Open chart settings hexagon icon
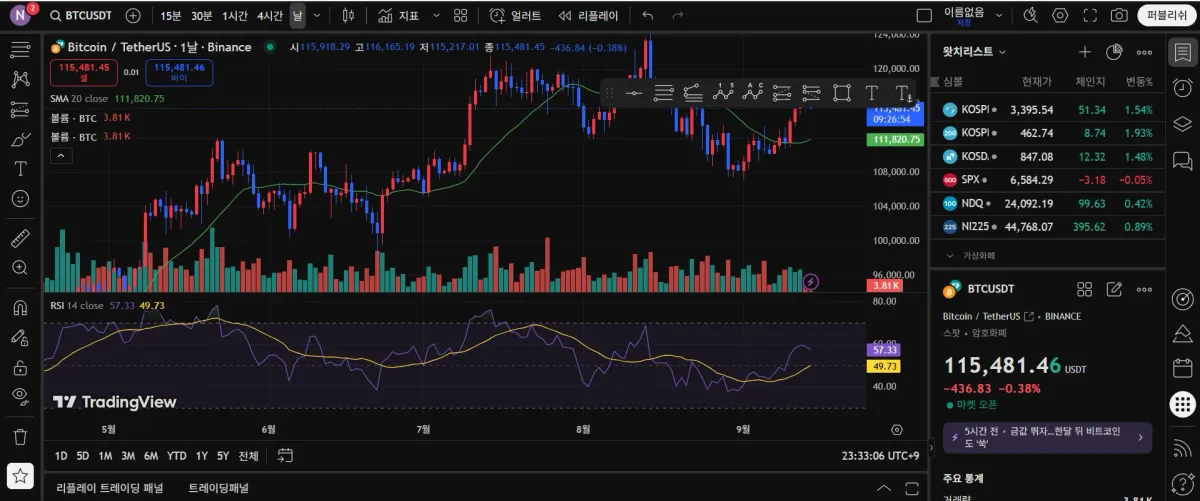1200x501 pixels. 1061,16
